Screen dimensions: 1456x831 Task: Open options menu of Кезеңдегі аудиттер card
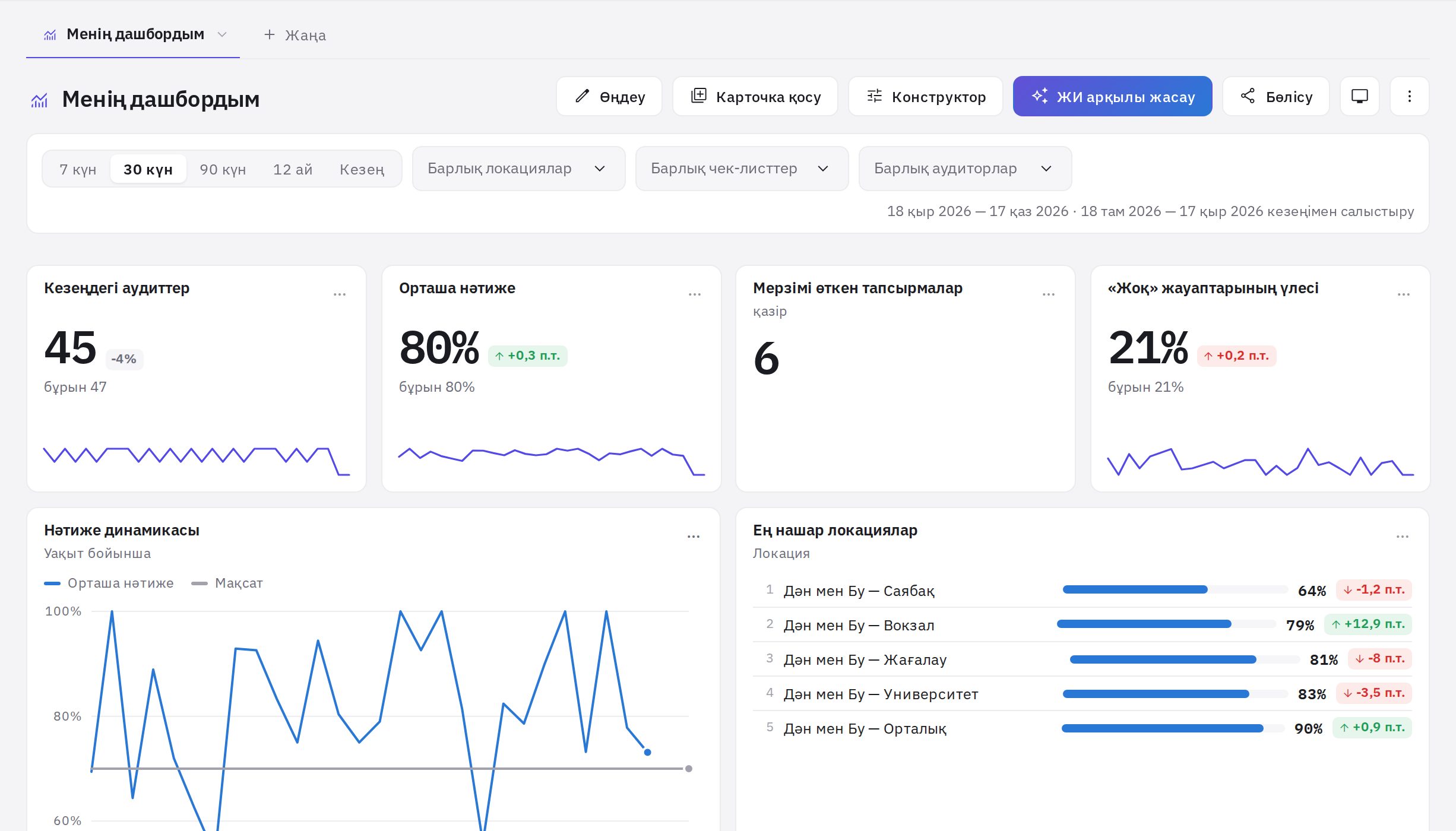[340, 294]
